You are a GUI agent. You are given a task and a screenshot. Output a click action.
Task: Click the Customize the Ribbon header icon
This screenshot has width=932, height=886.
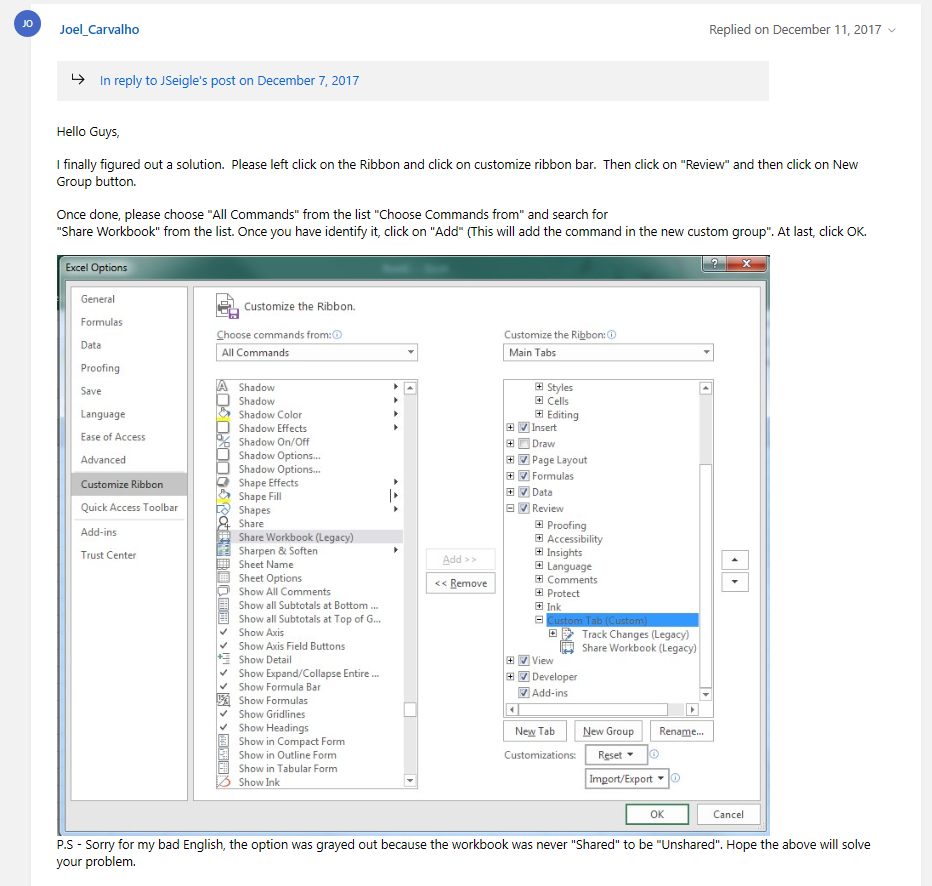tap(226, 305)
